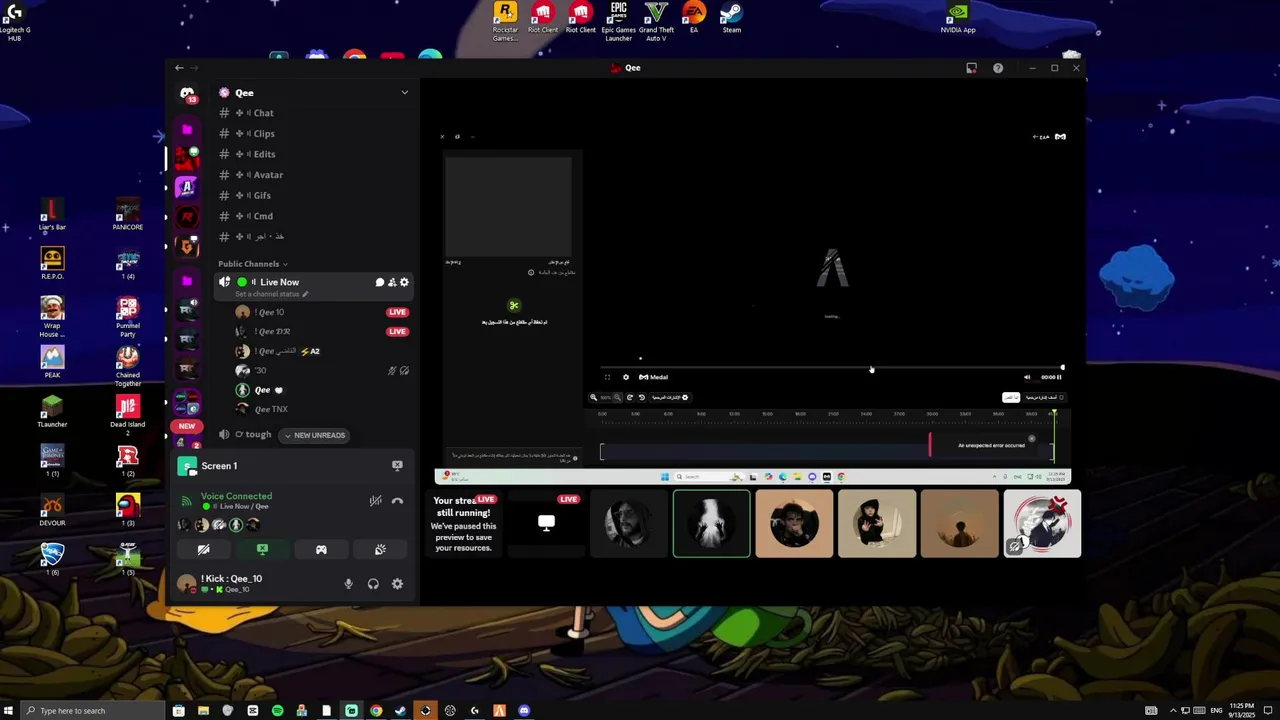Open Discord help question mark icon
This screenshot has width=1280, height=720.
(998, 68)
